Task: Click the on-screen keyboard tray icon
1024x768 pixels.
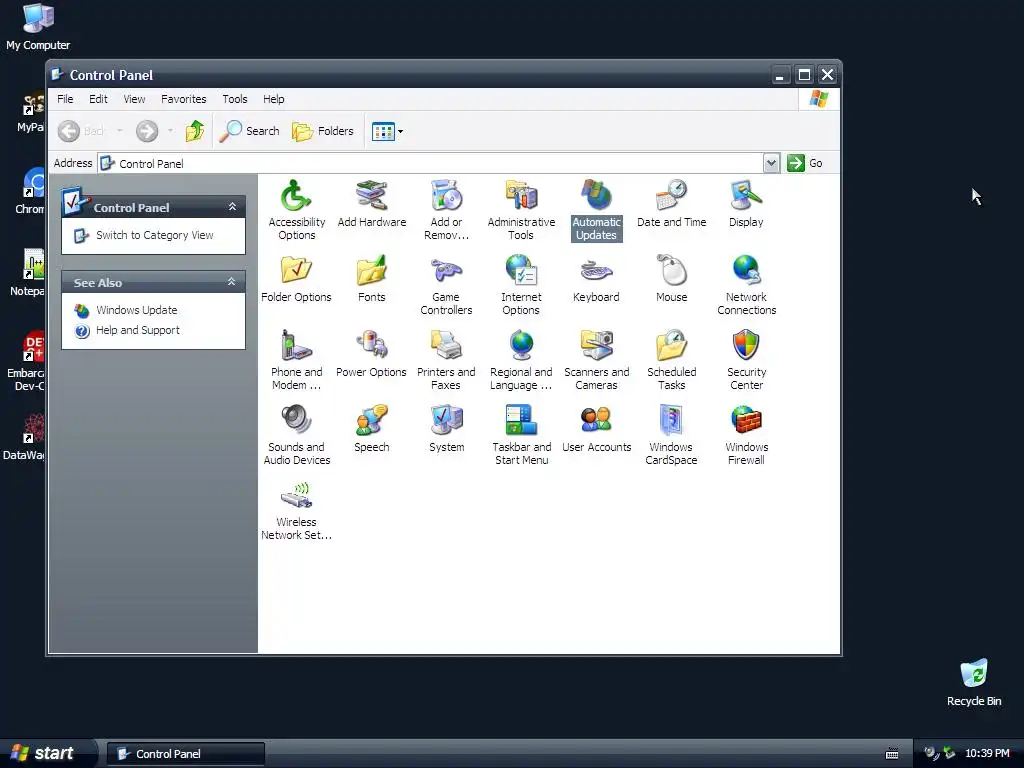Action: coord(891,754)
